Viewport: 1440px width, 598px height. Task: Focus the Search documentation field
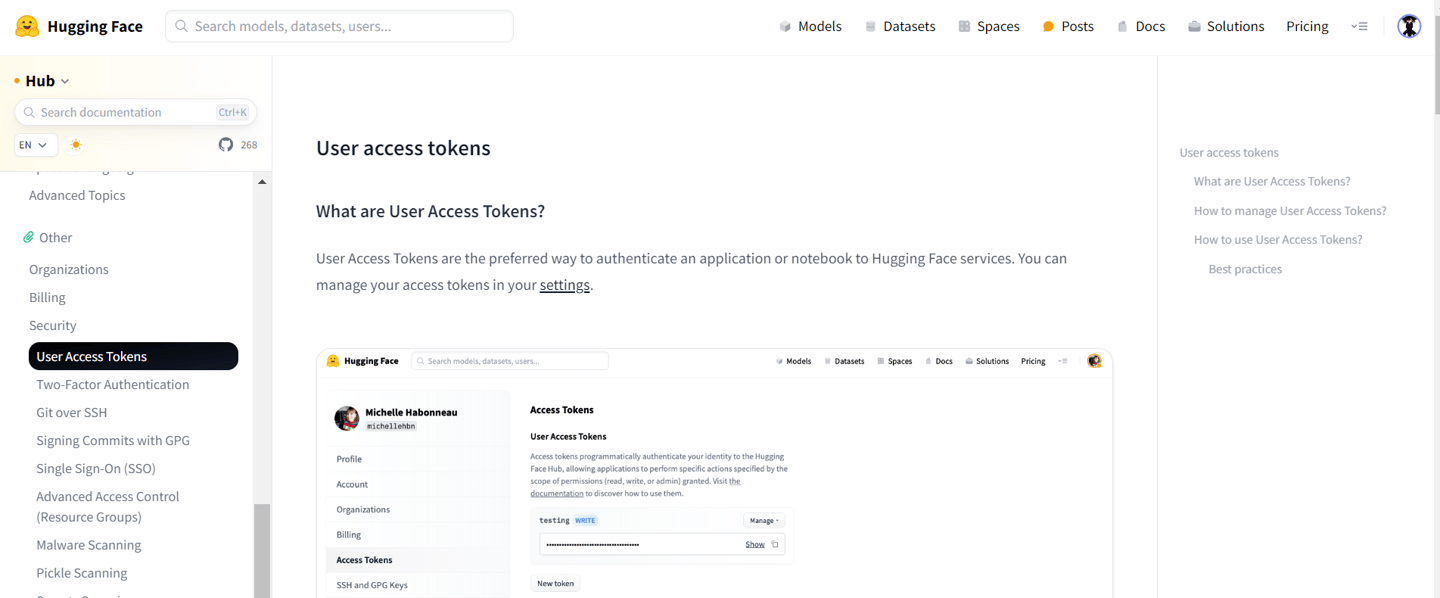tap(135, 112)
